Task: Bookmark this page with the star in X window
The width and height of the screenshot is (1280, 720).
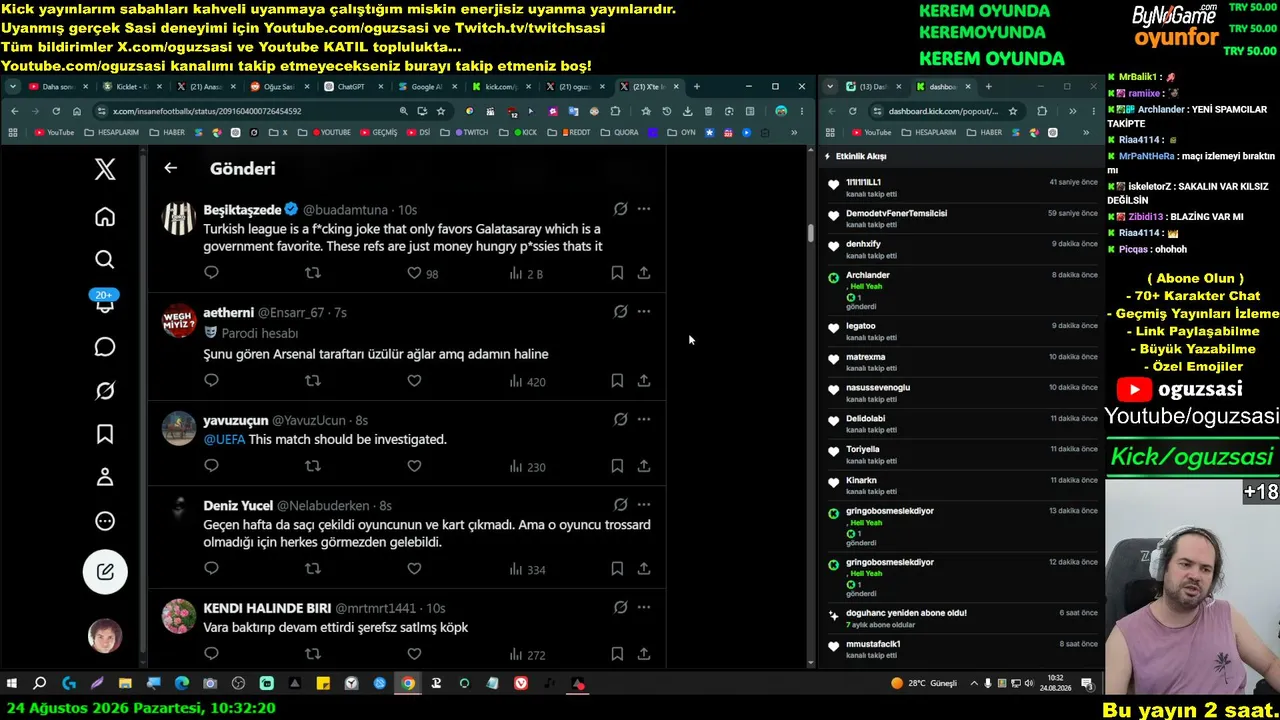Action: tap(440, 111)
